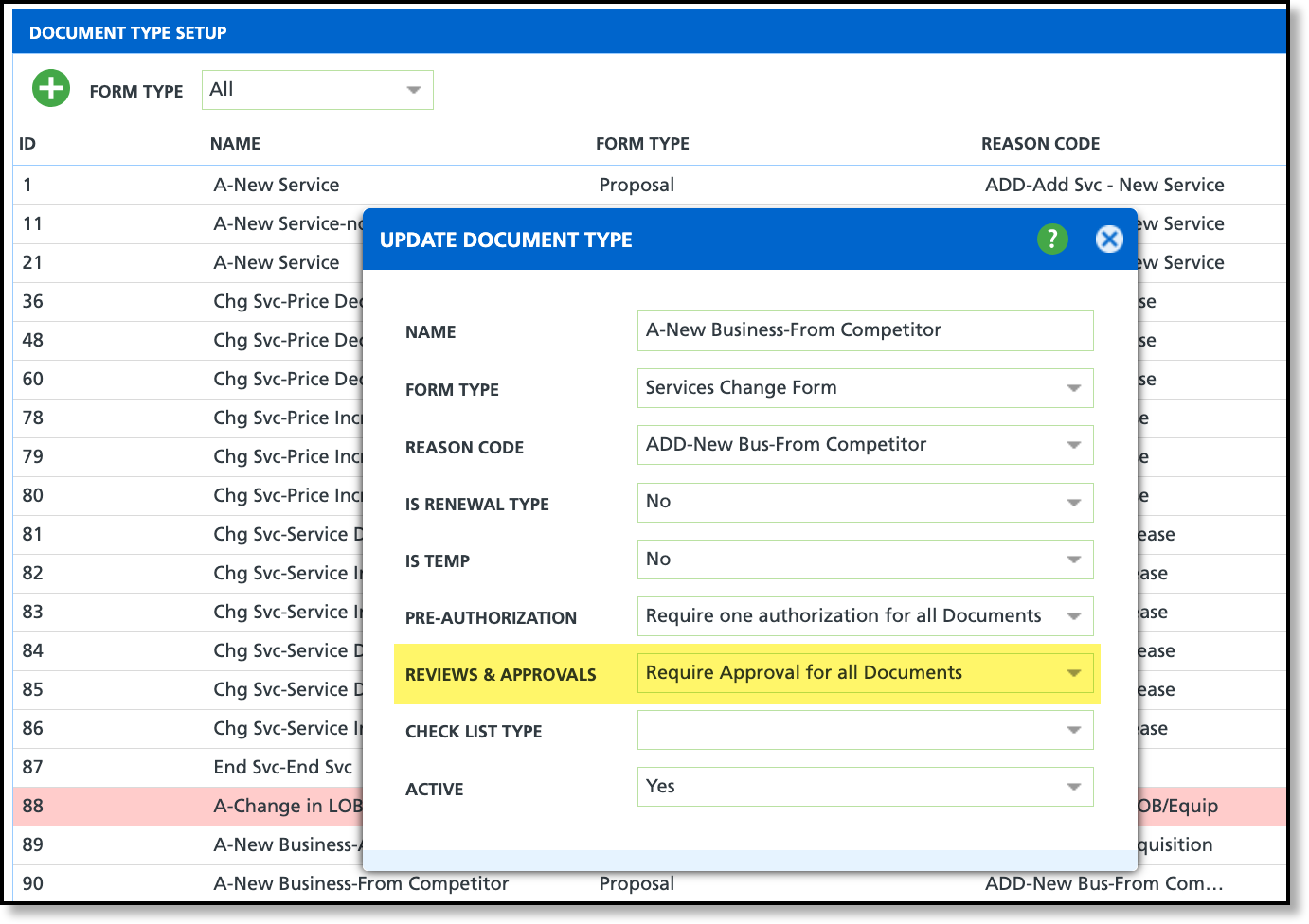Image resolution: width=1309 pixels, height=924 pixels.
Task: Click A-Change in LOB in highlighted row 88
Action: (288, 806)
